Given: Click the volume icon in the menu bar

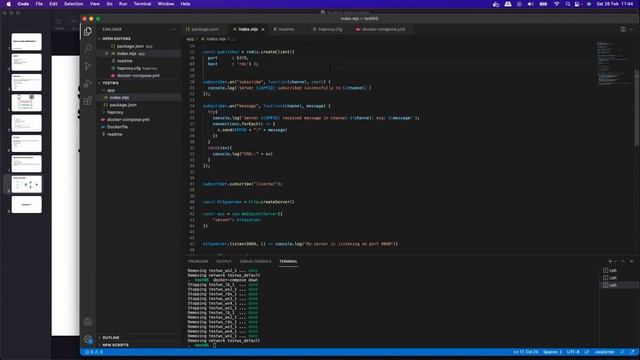Looking at the screenshot, I should click(530, 4).
